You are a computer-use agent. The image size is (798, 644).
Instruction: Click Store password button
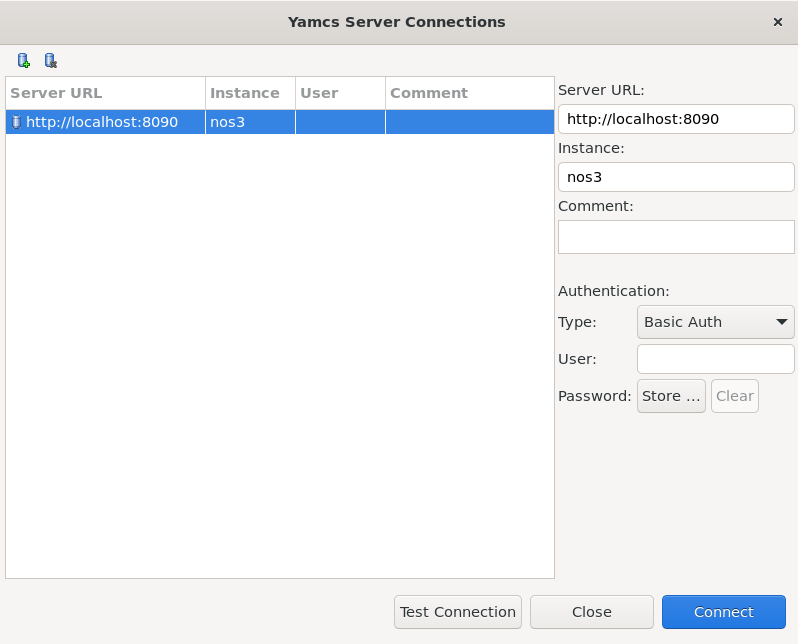671,396
